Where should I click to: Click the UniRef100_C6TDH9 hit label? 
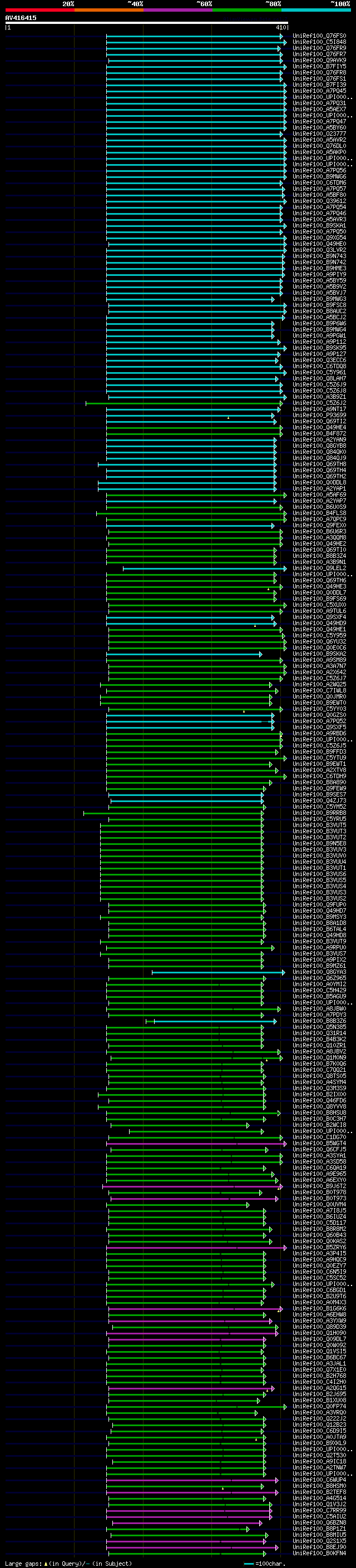[319, 776]
